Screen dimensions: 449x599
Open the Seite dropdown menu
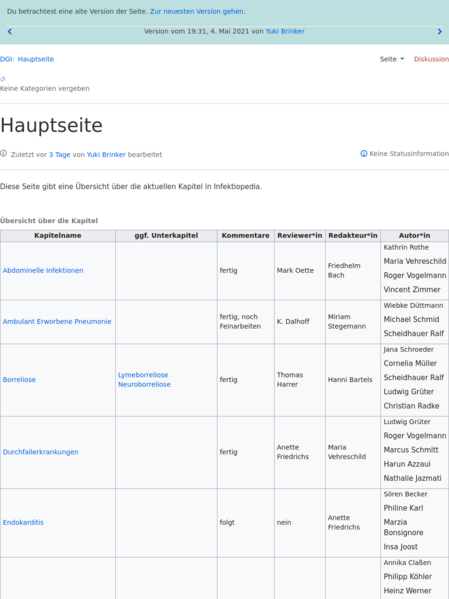coord(392,59)
